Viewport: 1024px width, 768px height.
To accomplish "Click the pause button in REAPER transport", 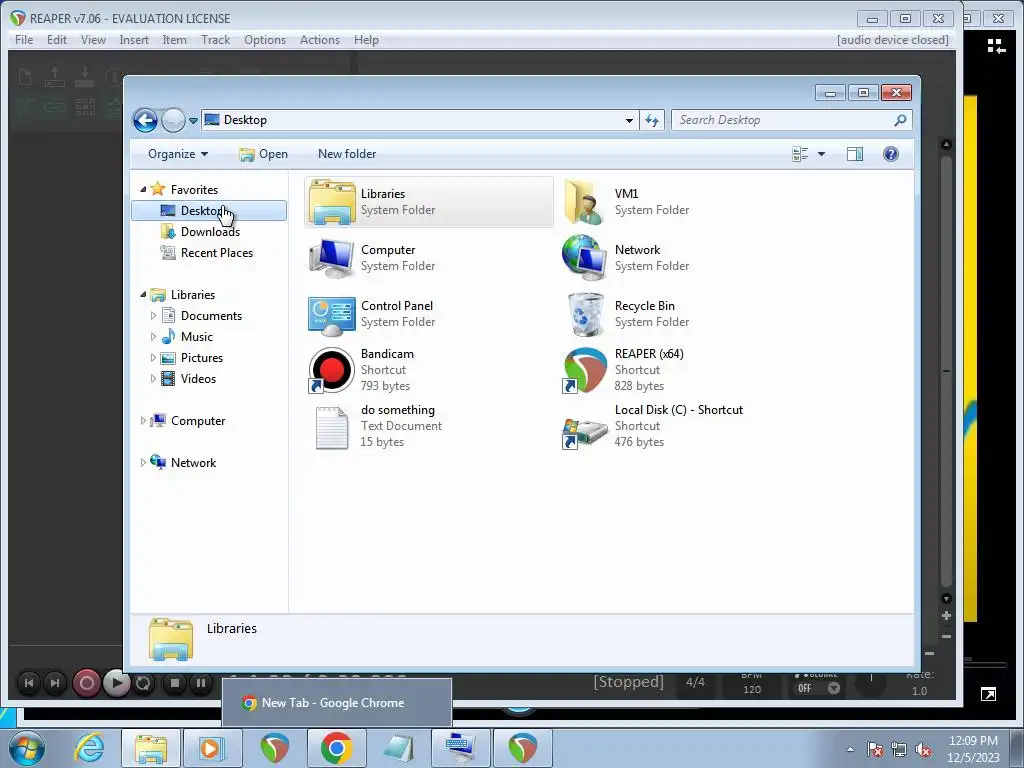I will click(x=200, y=683).
